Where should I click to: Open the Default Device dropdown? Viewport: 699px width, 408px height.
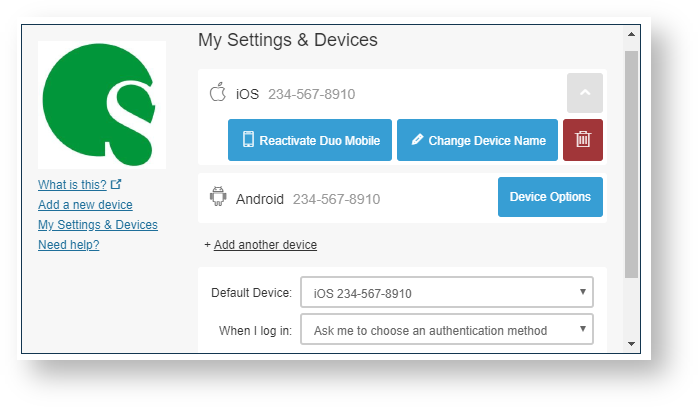pyautogui.click(x=447, y=293)
